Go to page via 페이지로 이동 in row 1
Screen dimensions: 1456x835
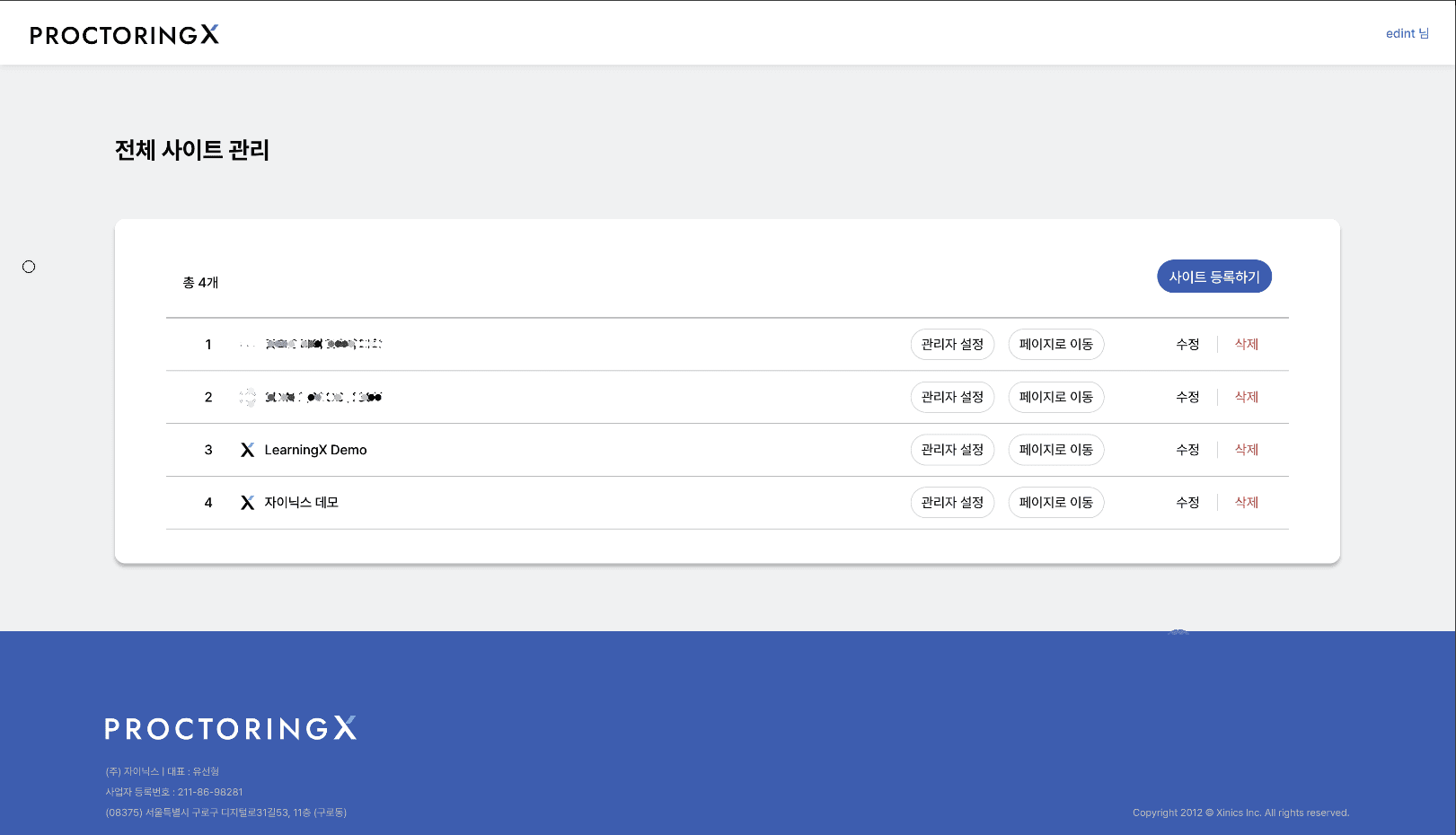click(x=1055, y=345)
